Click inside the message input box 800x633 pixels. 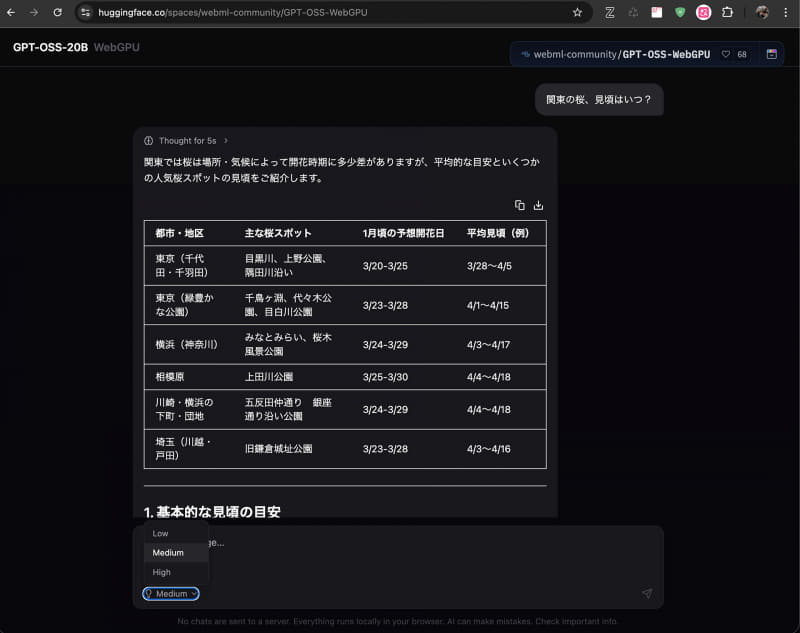400,560
